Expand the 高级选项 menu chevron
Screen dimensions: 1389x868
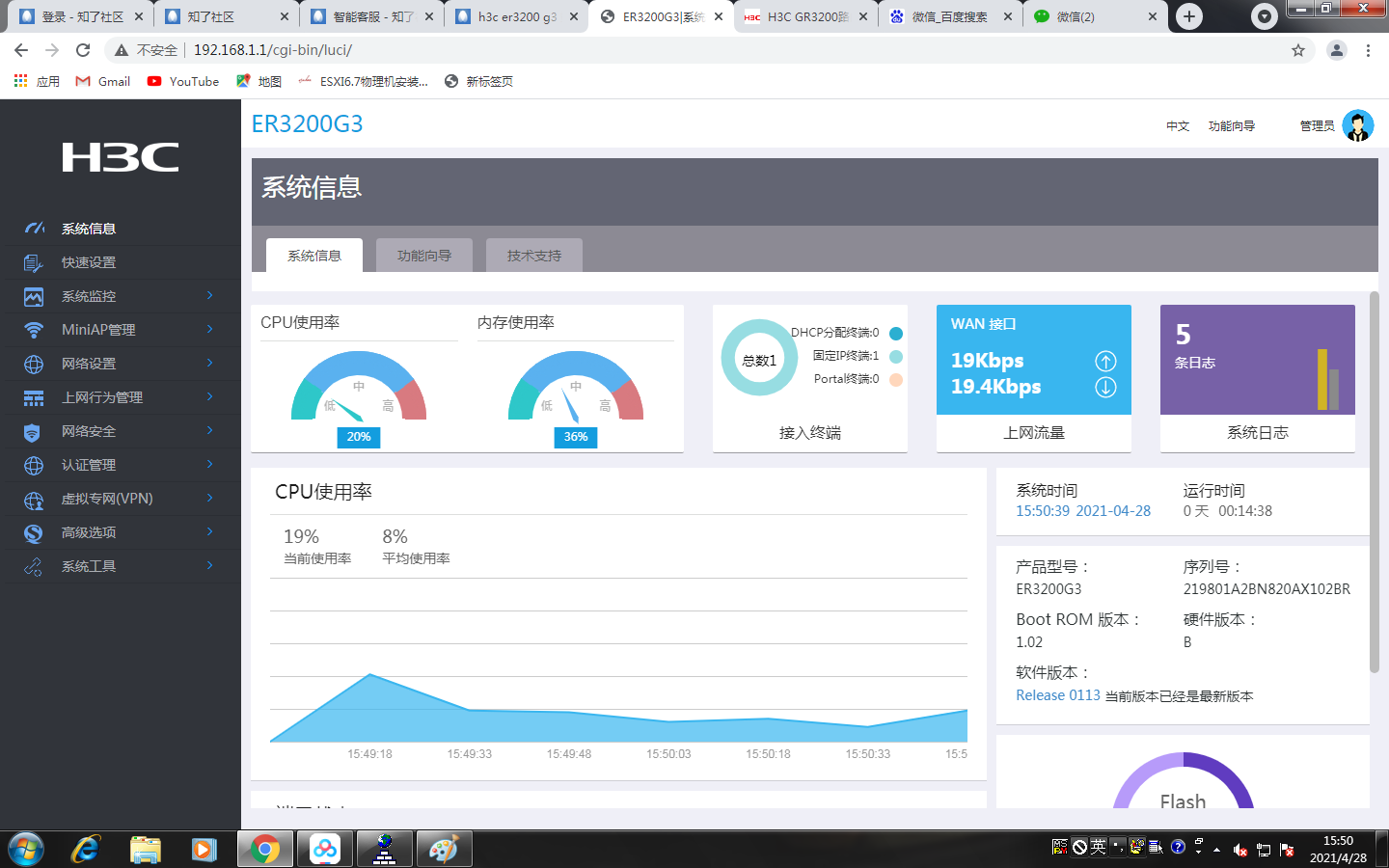[209, 532]
